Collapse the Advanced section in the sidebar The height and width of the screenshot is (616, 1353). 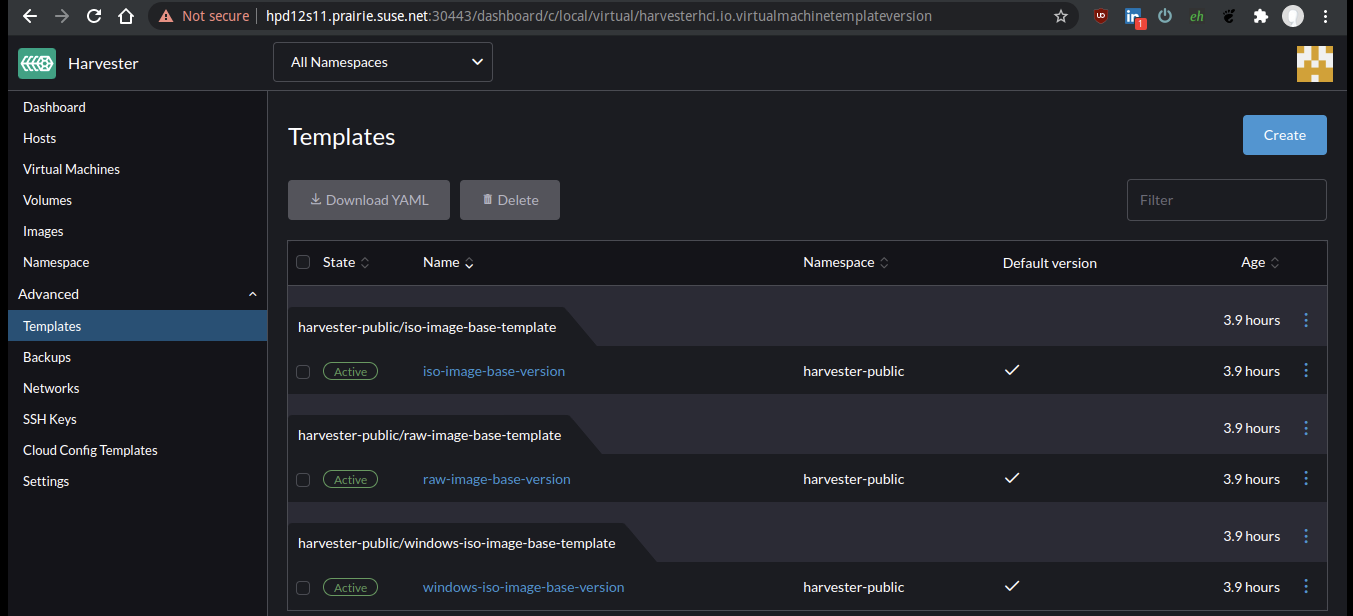click(252, 293)
